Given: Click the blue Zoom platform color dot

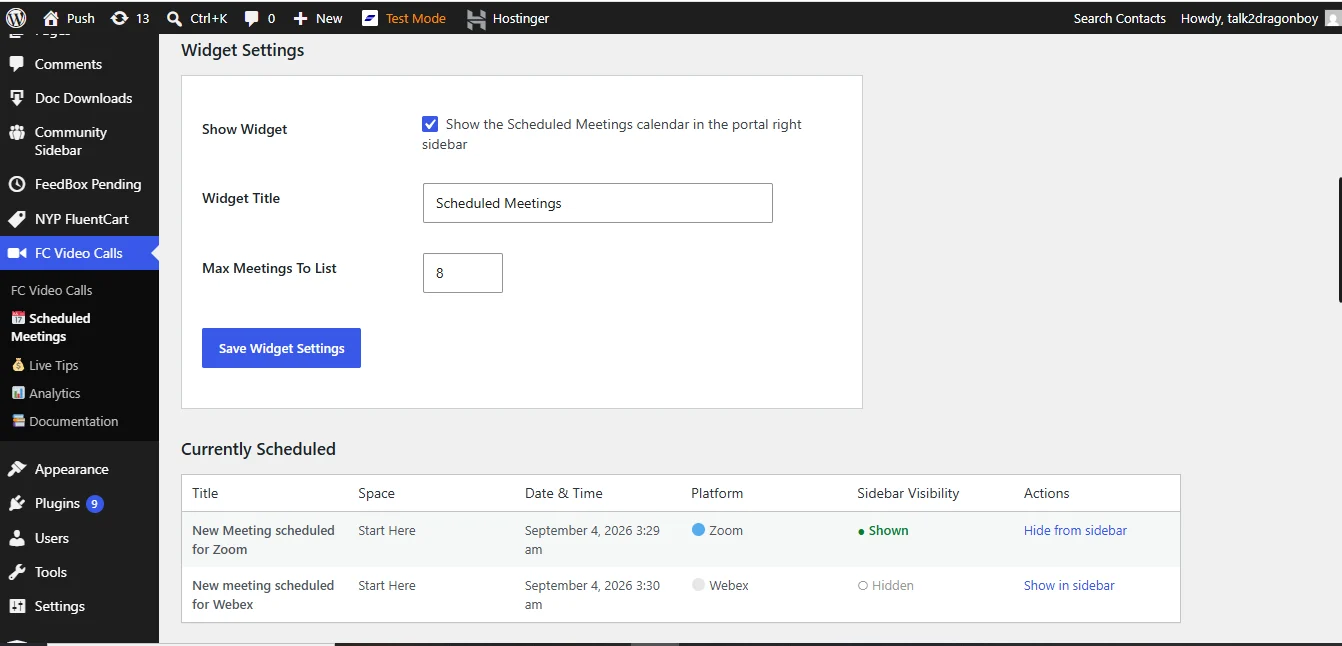Looking at the screenshot, I should click(x=698, y=530).
